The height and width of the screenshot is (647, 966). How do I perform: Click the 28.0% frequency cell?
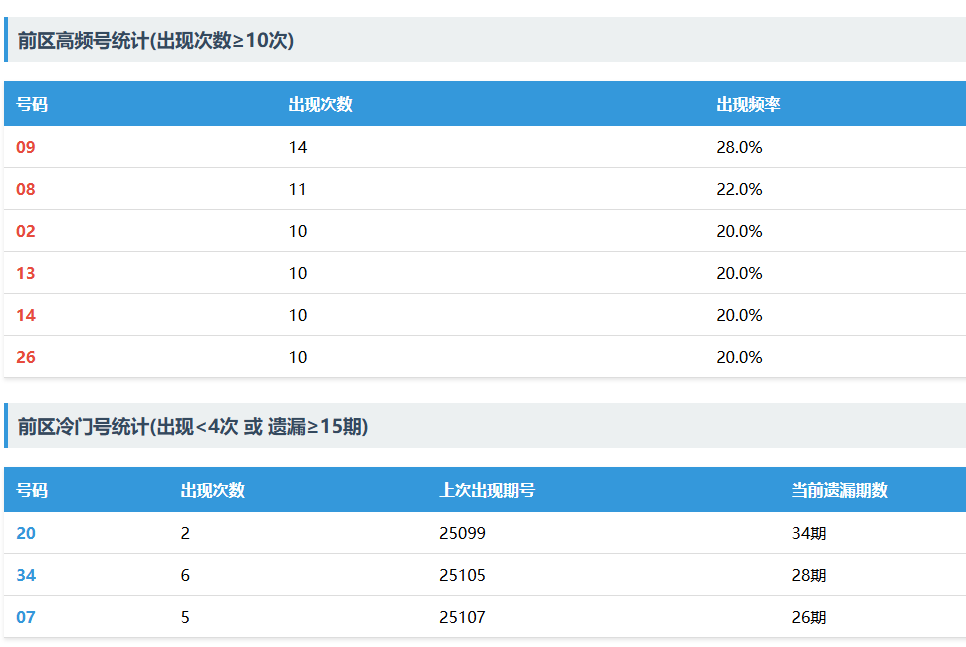(x=739, y=147)
